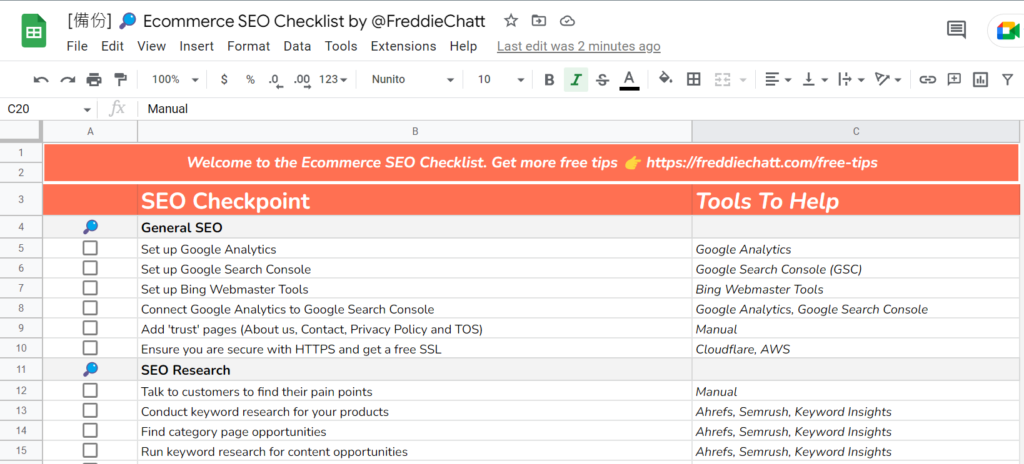Check the cloud save status icon
The image size is (1024, 464).
coord(568,21)
